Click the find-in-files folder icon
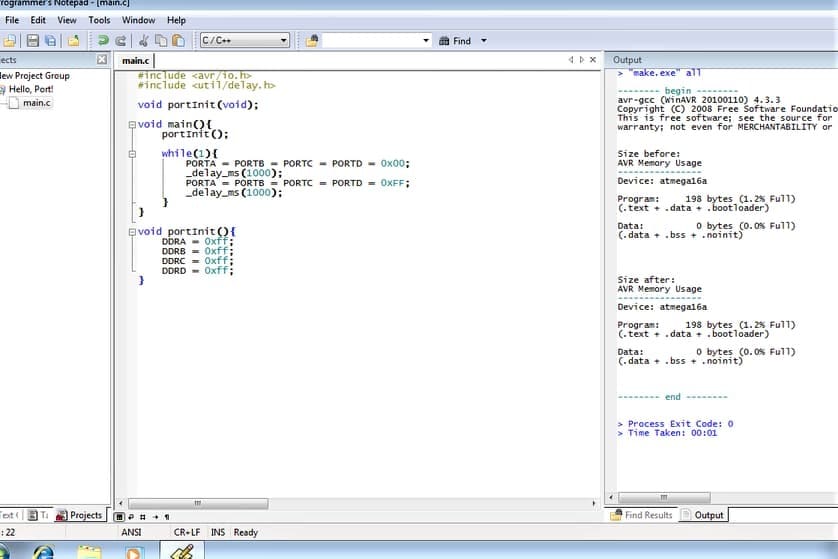 (312, 41)
